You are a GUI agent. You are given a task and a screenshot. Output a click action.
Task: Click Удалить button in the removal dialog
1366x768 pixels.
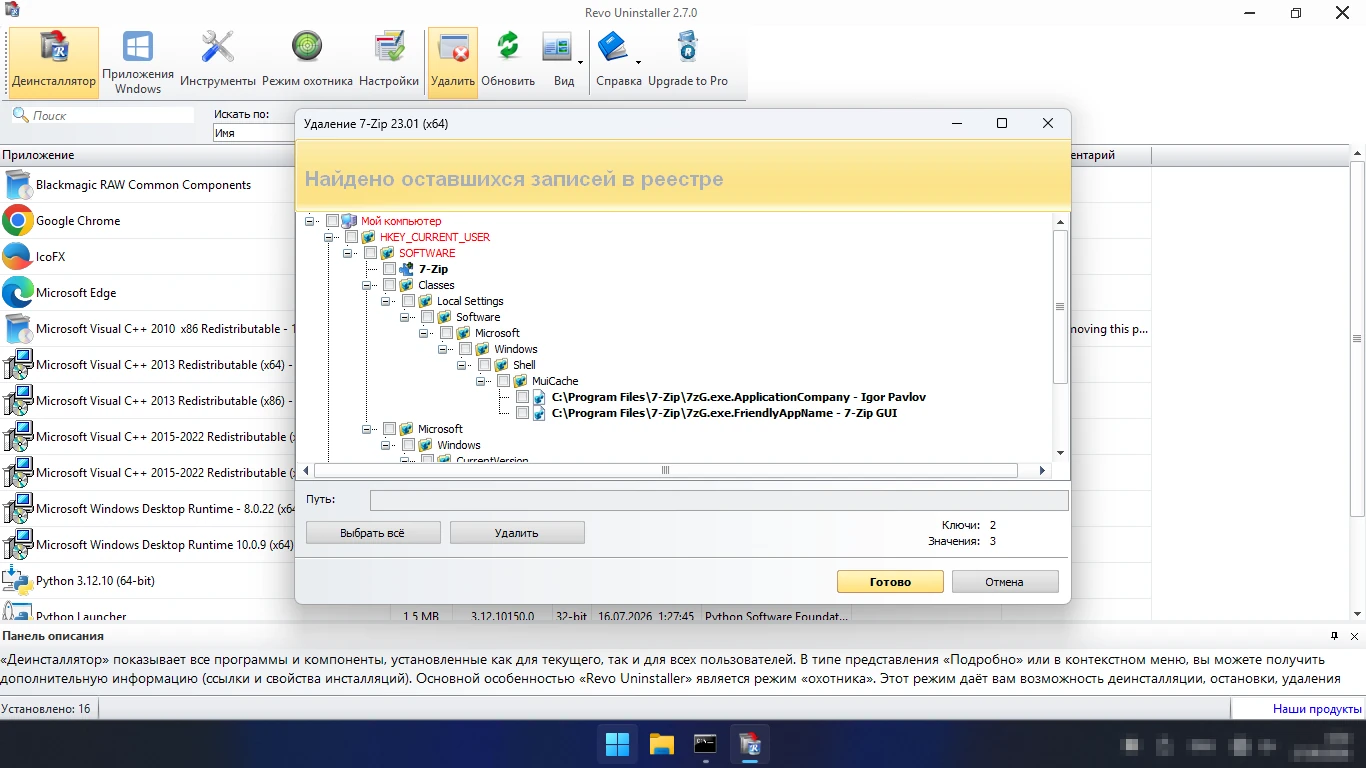coord(517,533)
